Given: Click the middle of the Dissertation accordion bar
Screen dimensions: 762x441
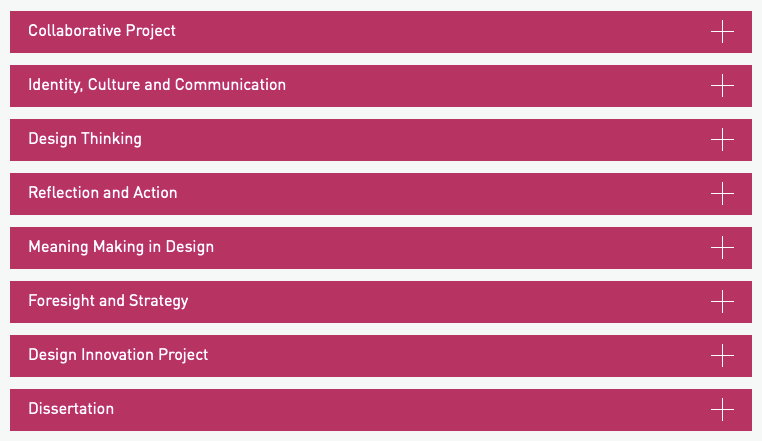Looking at the screenshot, I should (x=380, y=410).
